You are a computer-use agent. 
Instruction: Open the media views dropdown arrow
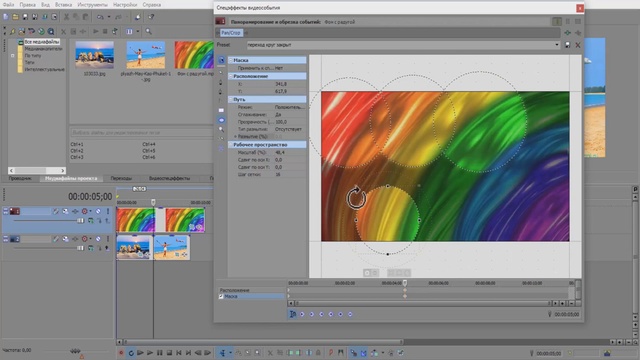click(138, 31)
